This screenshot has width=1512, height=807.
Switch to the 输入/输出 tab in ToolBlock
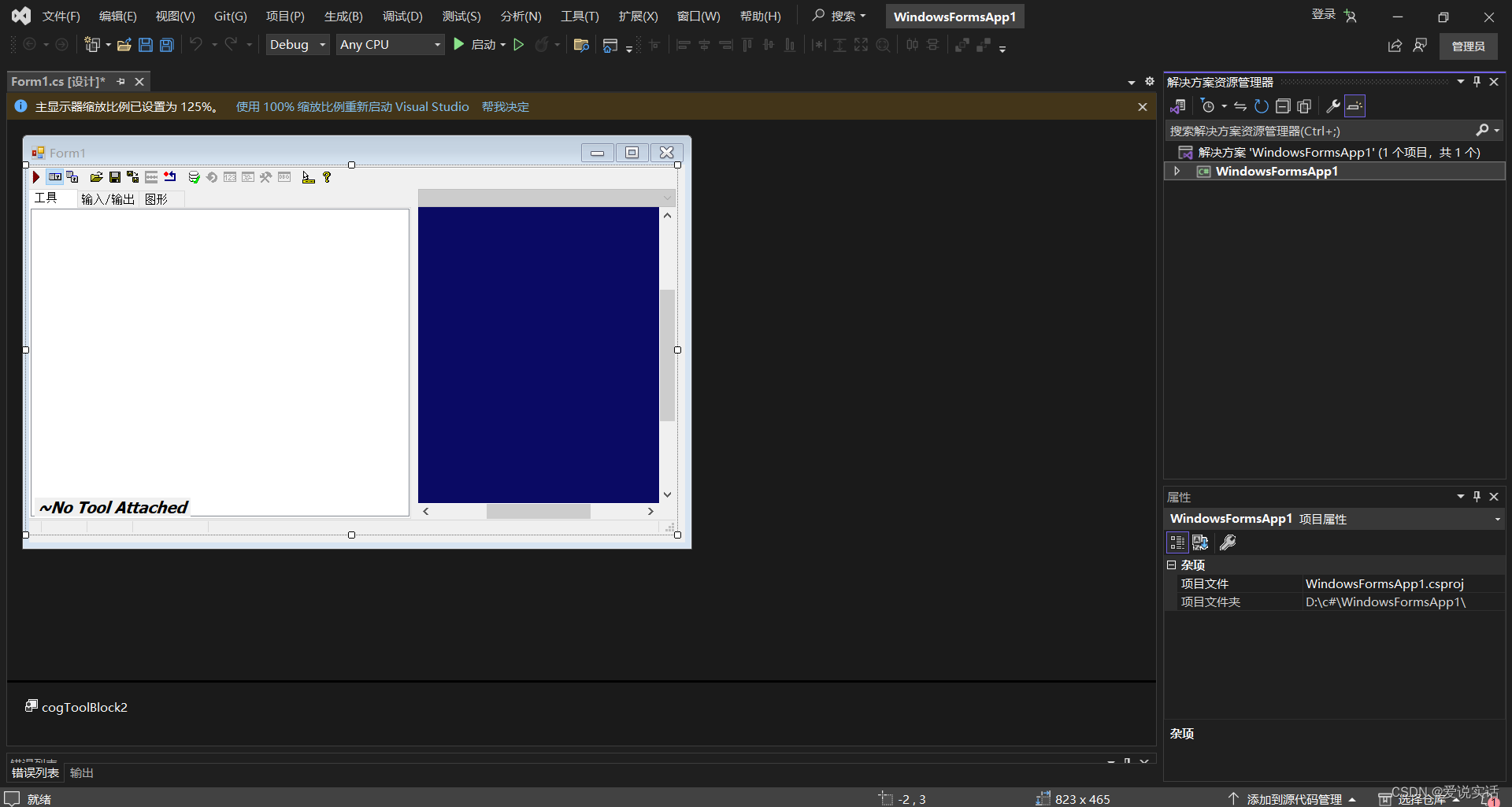[x=107, y=199]
